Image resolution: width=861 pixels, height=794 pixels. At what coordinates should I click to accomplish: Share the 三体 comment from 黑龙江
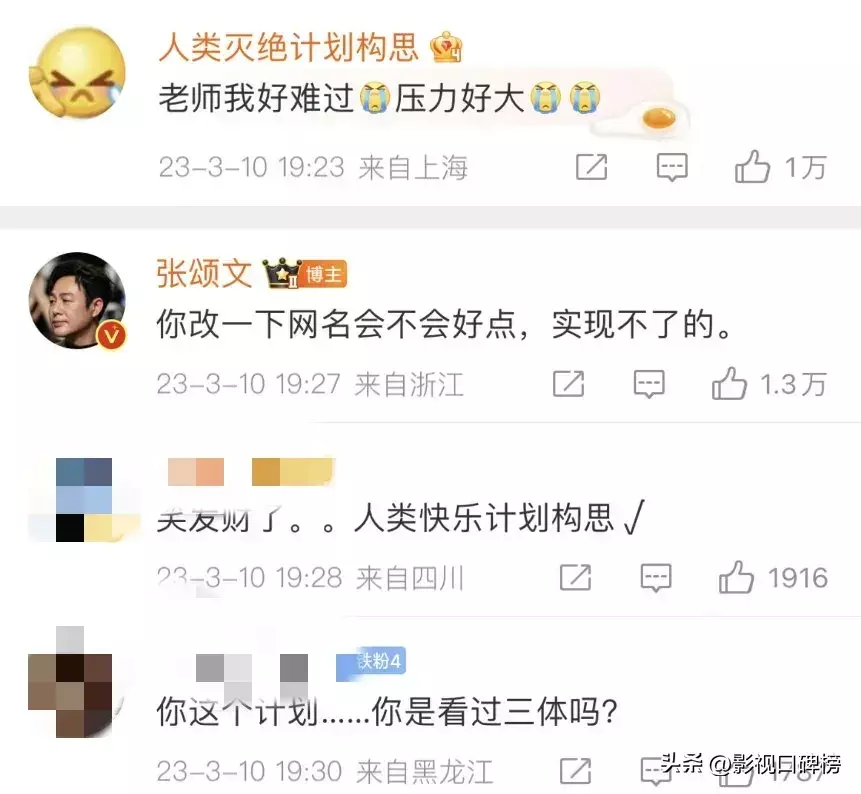(x=575, y=771)
